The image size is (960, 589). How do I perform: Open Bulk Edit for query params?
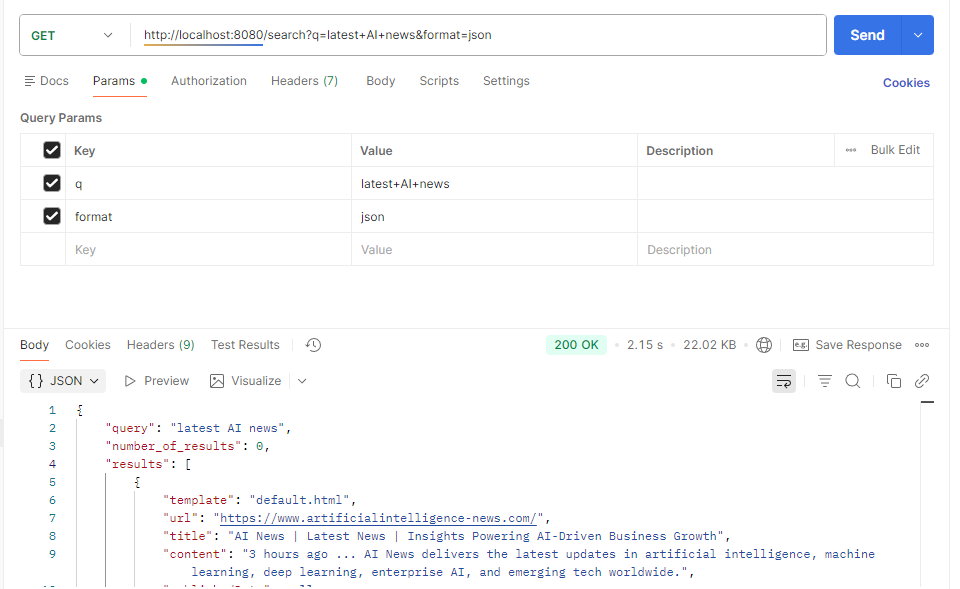[x=895, y=150]
